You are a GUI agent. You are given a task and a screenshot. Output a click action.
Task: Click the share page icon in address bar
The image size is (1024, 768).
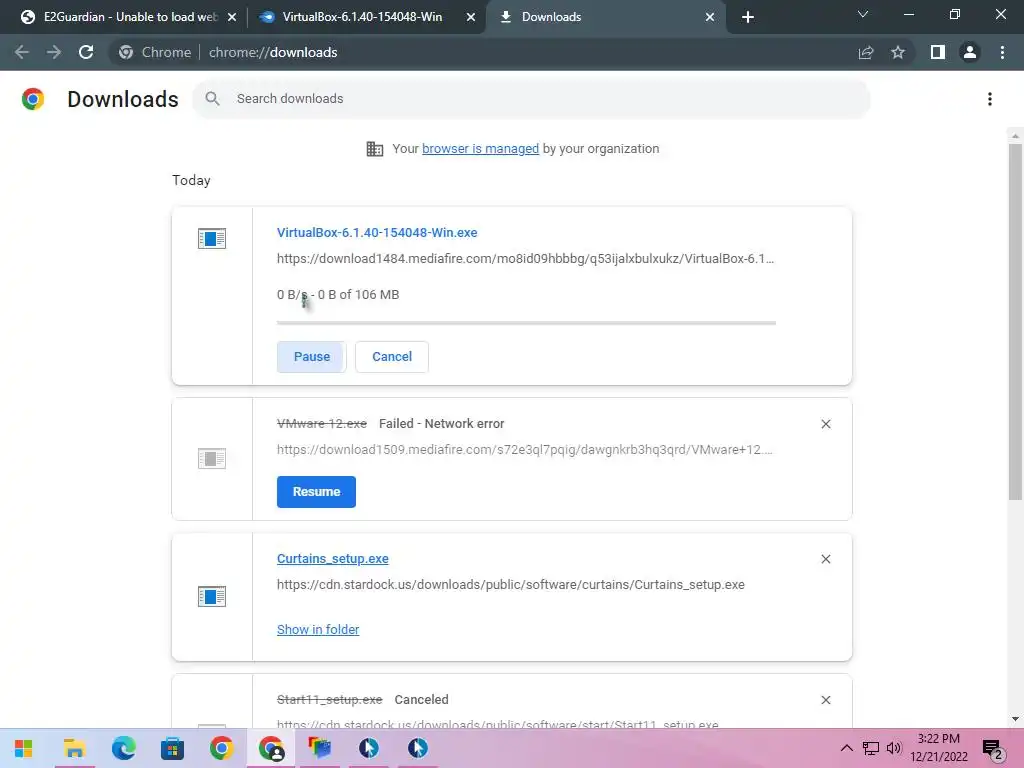(866, 52)
